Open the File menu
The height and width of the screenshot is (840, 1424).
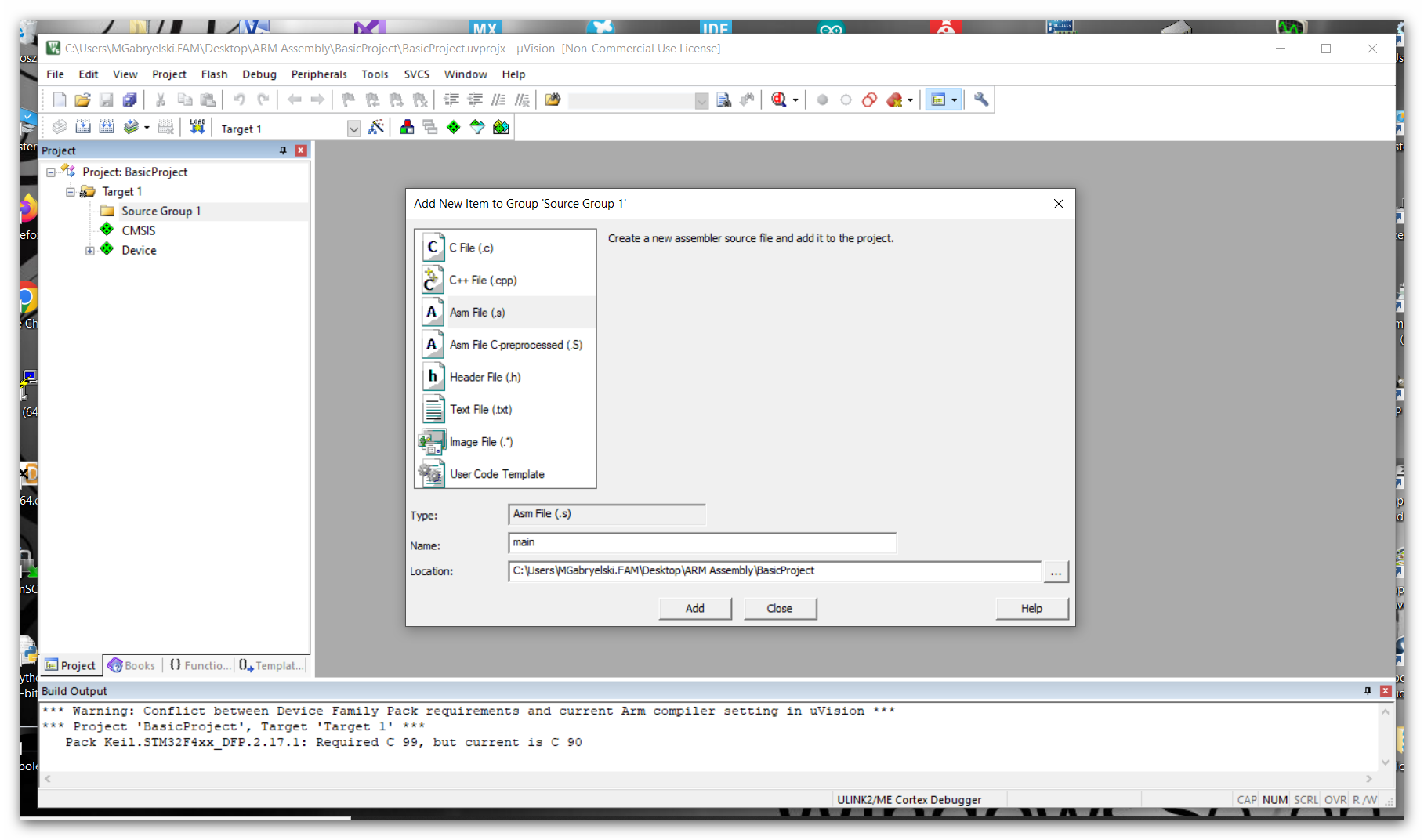[55, 74]
